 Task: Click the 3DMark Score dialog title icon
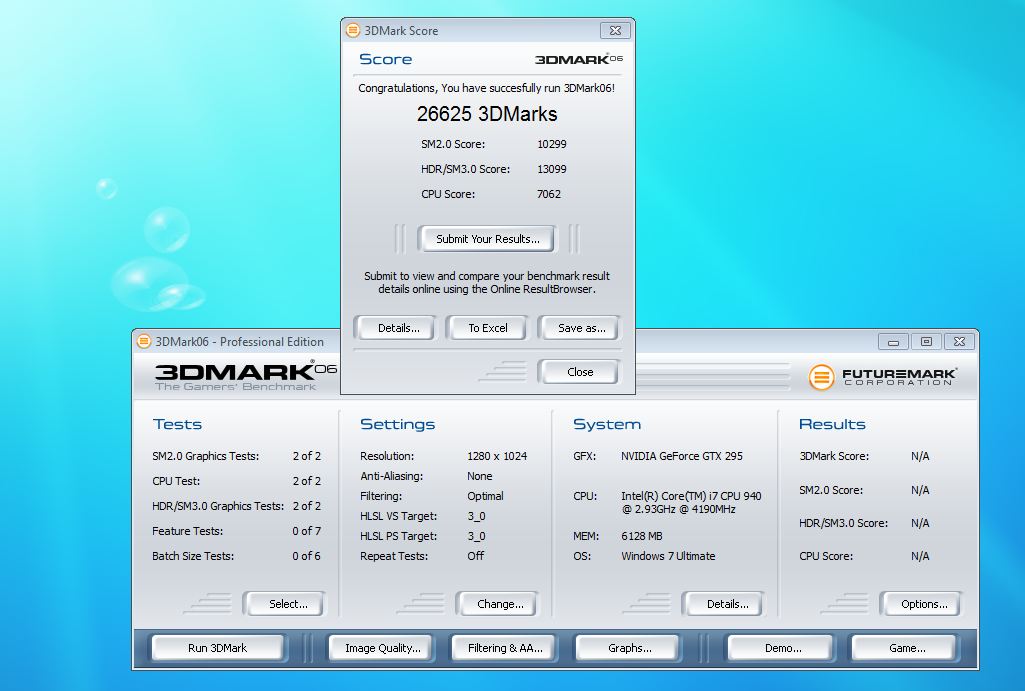(353, 30)
